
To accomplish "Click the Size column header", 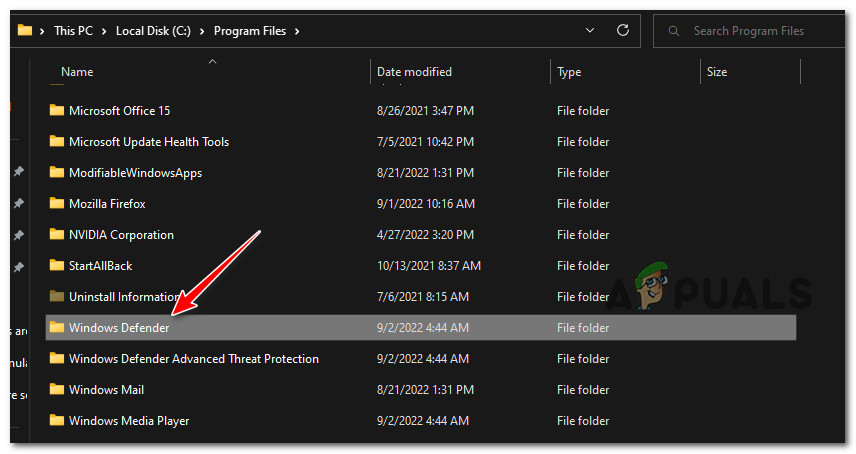I will pyautogui.click(x=717, y=72).
